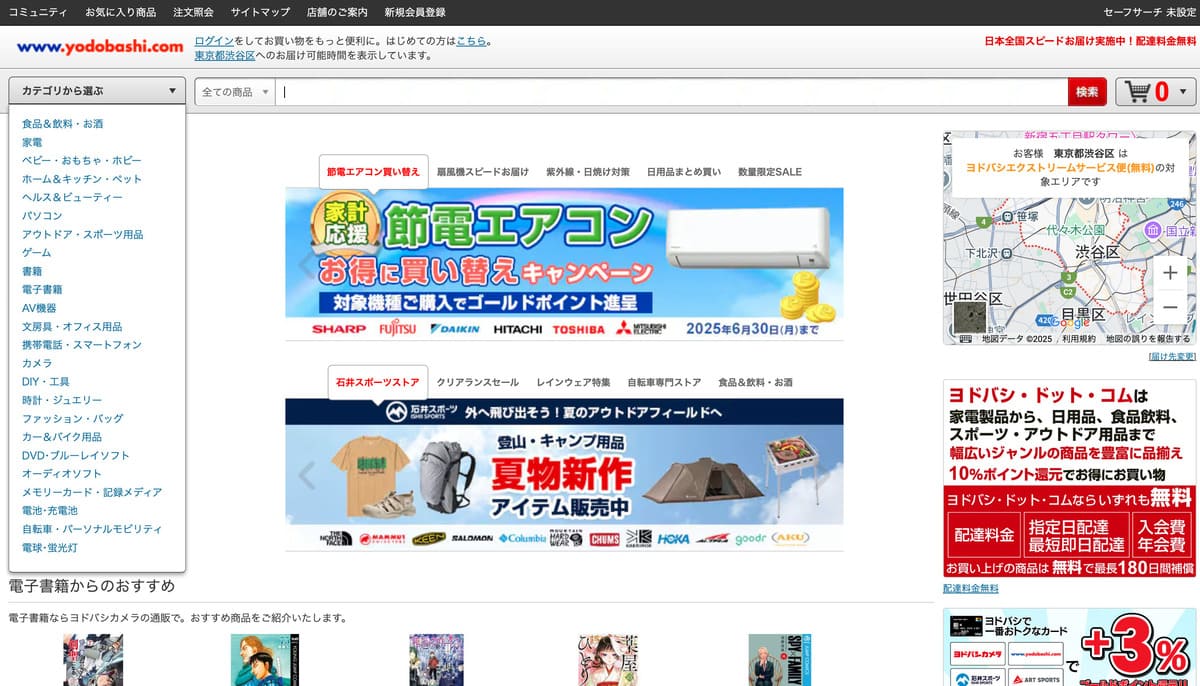
Task: Choose ファッション・バッグ category
Action: pyautogui.click(x=73, y=418)
